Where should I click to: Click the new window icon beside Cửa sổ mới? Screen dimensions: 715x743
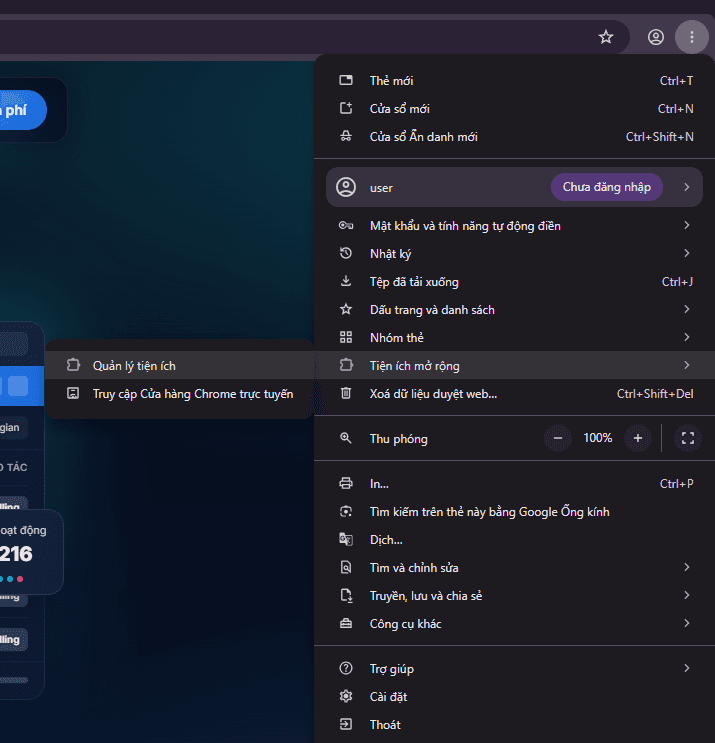point(346,108)
